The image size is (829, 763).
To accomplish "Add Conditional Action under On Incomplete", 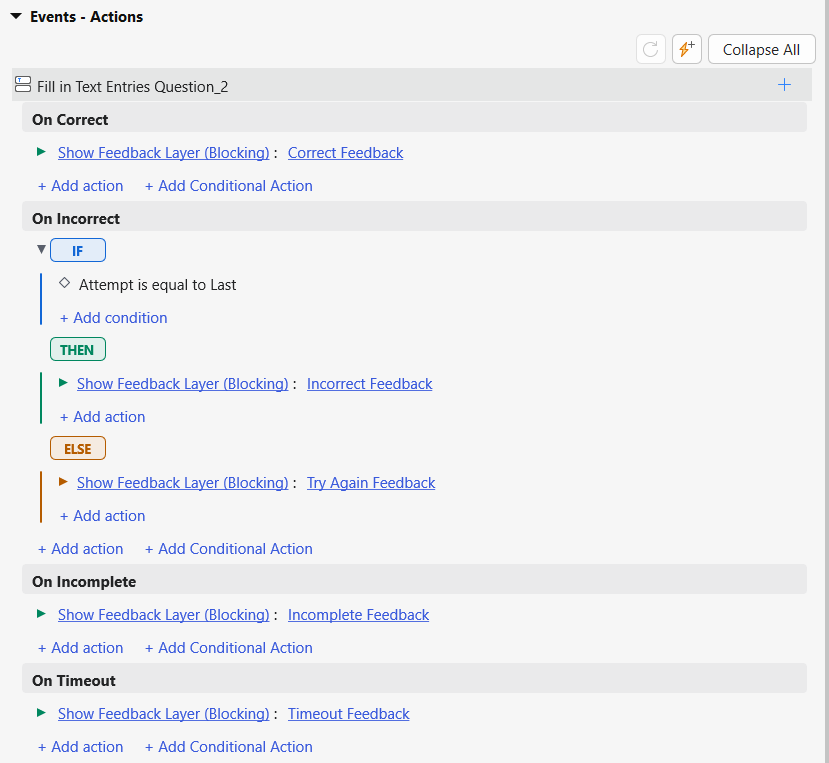I will click(x=228, y=648).
